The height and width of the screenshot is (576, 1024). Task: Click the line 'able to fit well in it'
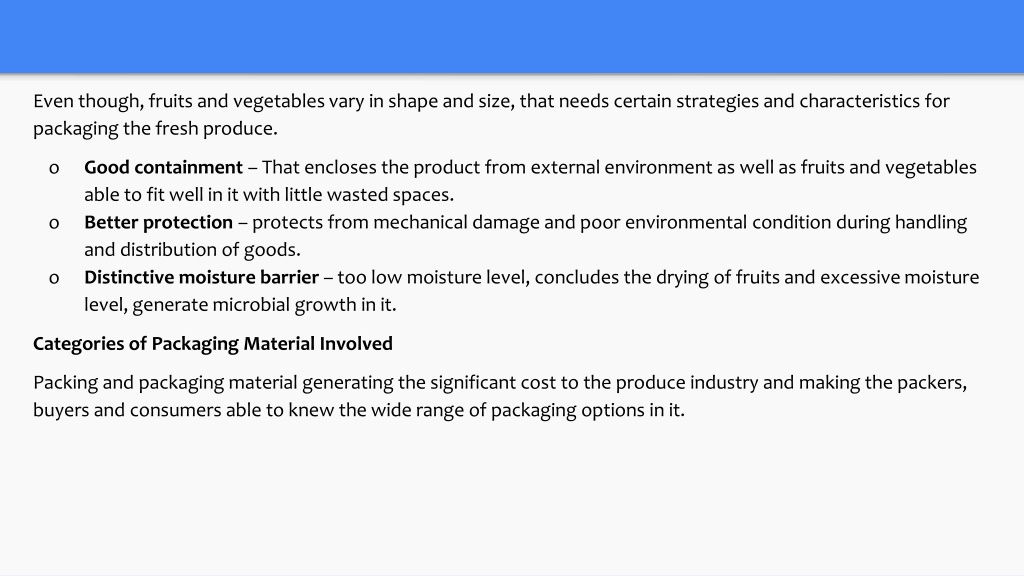(x=269, y=195)
